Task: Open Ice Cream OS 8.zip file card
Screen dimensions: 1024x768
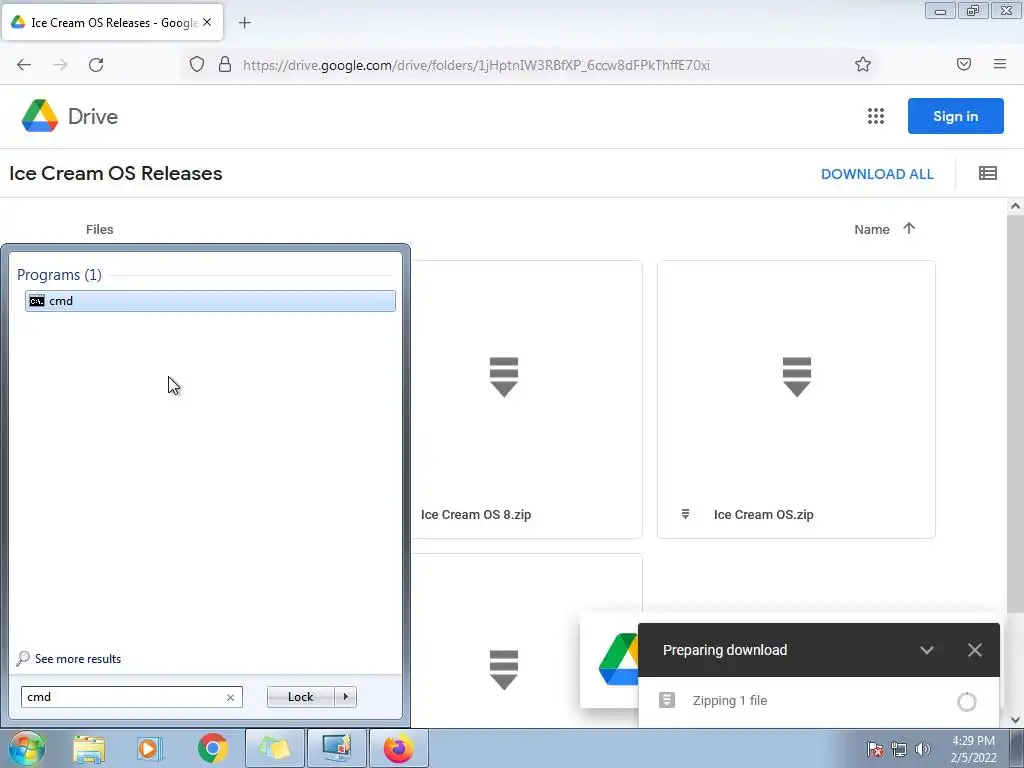Action: [526, 400]
